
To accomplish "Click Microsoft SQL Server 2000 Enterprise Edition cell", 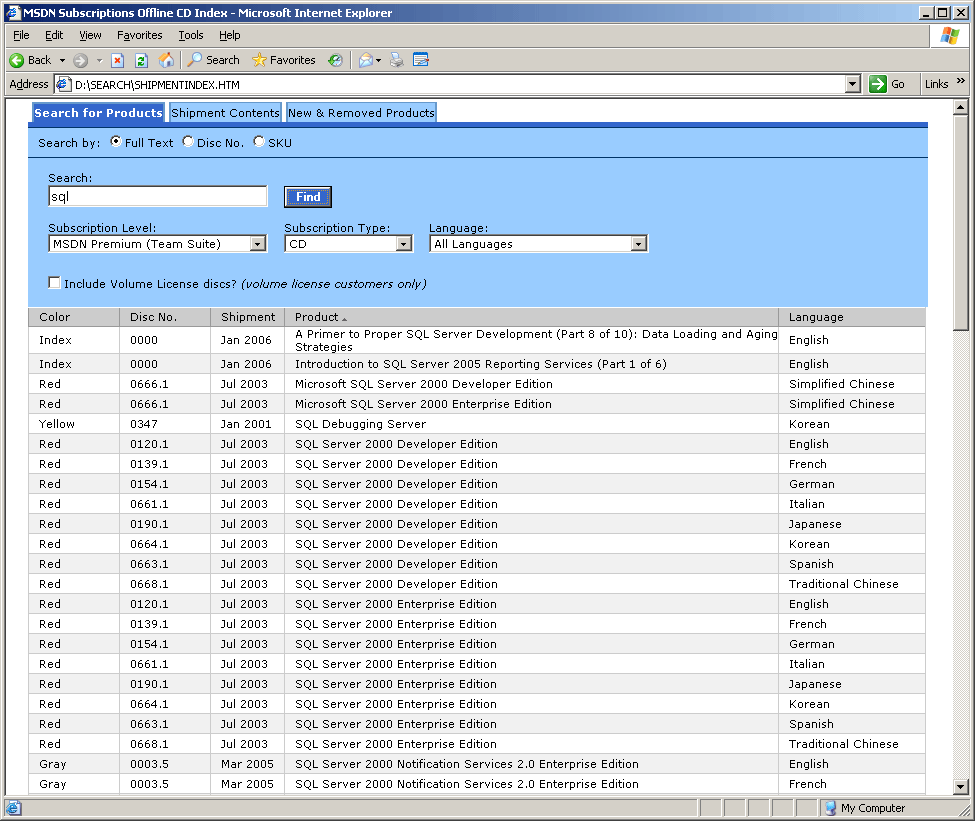I will click(x=532, y=404).
